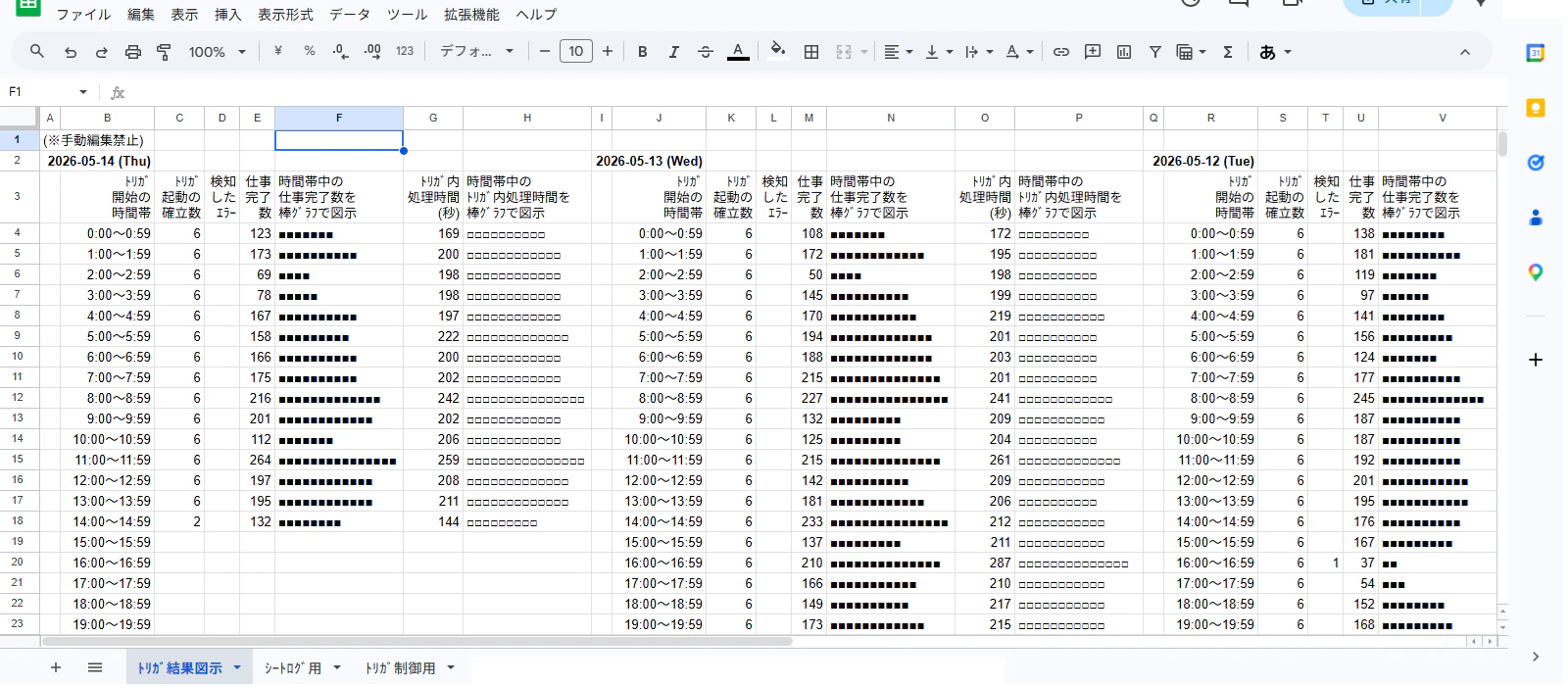The image size is (1568, 686).
Task: Click the search menus magnifier icon
Action: [37, 51]
